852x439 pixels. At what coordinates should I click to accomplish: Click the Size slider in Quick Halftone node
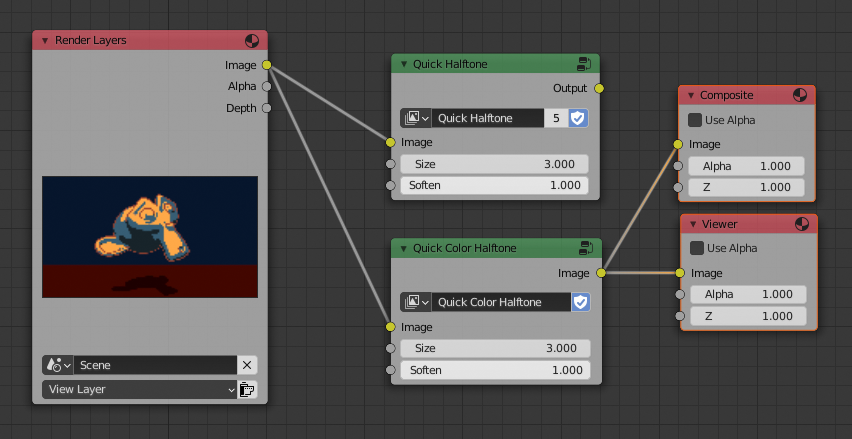tap(494, 164)
